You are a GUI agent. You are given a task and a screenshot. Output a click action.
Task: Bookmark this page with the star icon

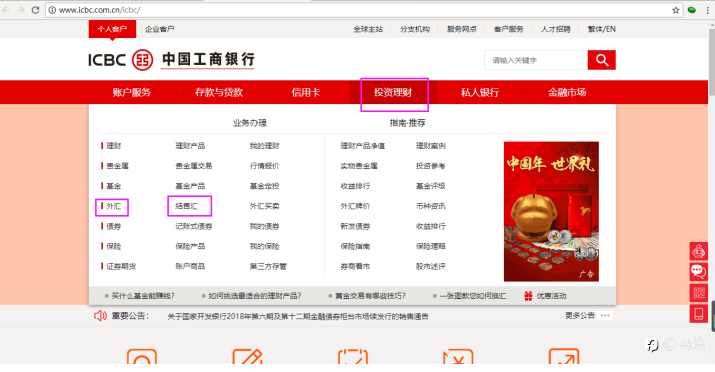(676, 10)
